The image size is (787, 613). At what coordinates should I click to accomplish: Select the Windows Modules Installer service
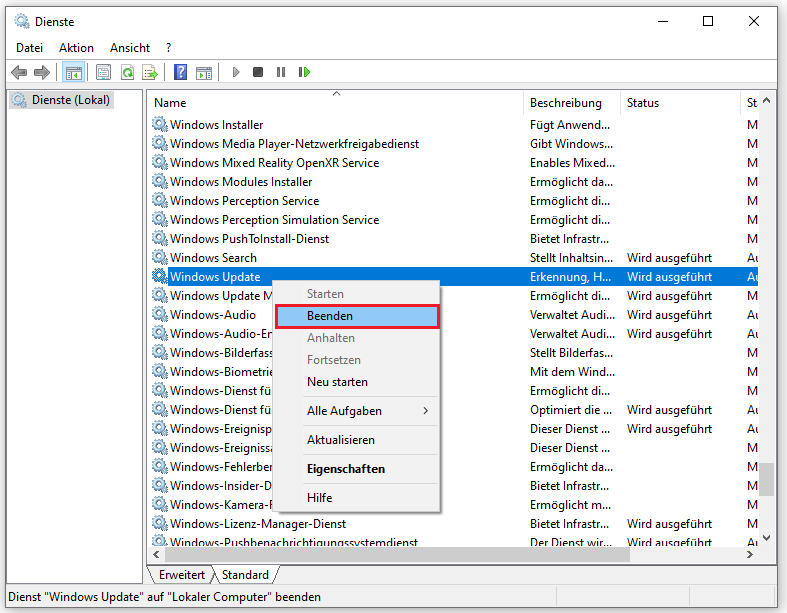pyautogui.click(x=241, y=182)
